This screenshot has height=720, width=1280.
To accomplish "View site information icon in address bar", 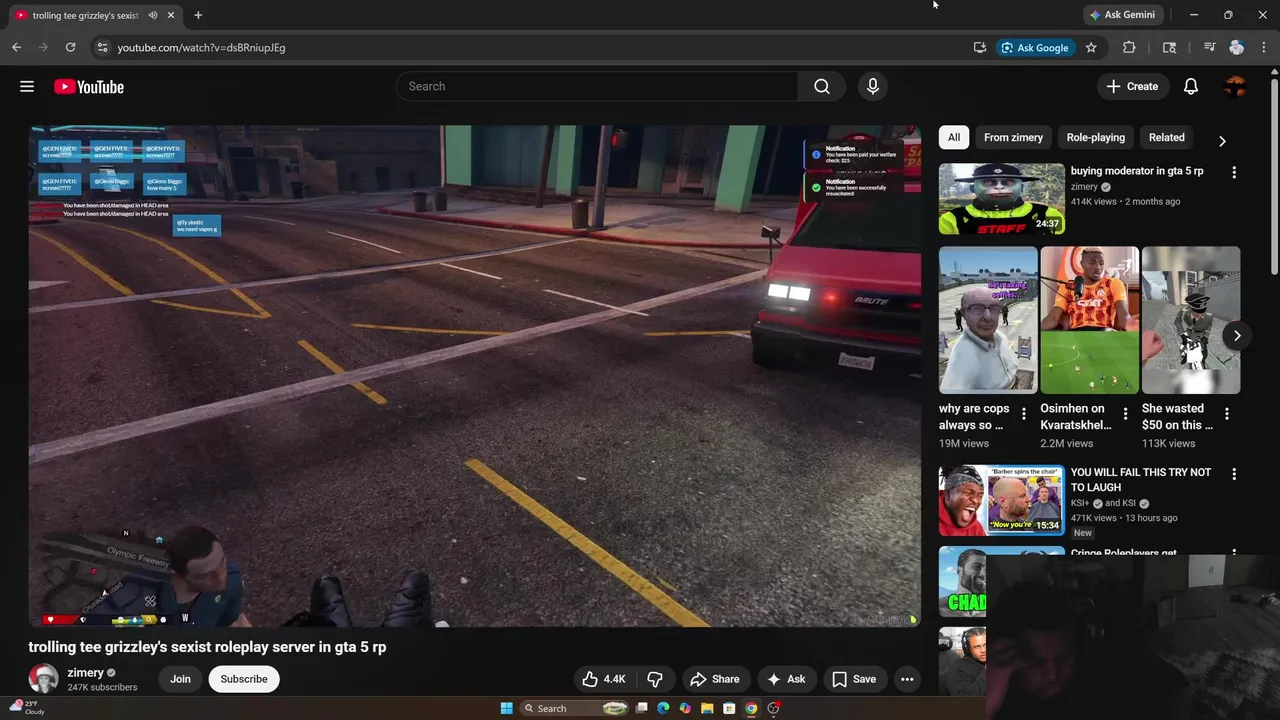I will pyautogui.click(x=102, y=47).
